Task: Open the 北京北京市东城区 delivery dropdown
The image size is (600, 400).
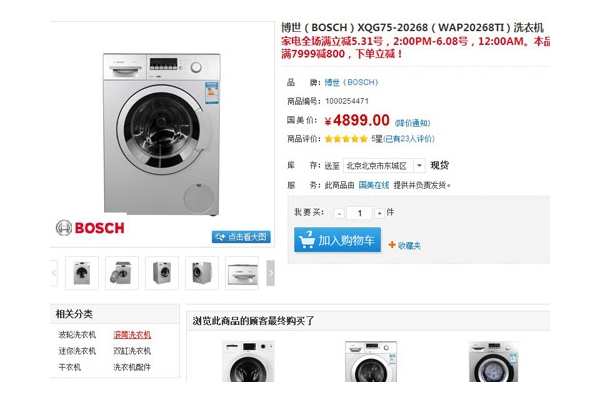Action: 384,166
